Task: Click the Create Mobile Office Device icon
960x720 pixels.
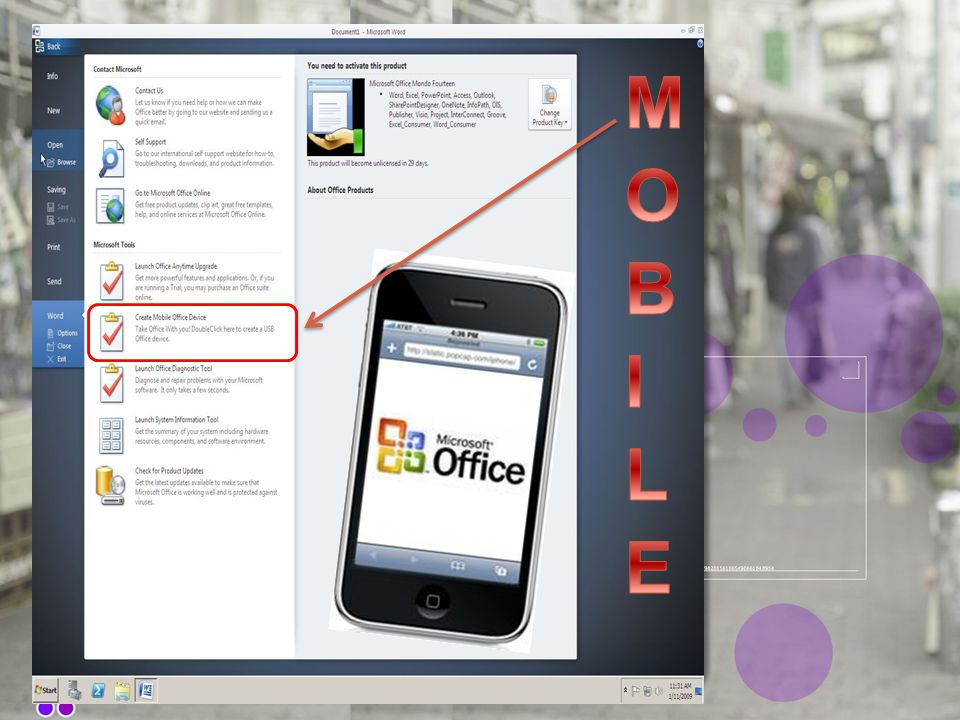Action: (x=111, y=332)
